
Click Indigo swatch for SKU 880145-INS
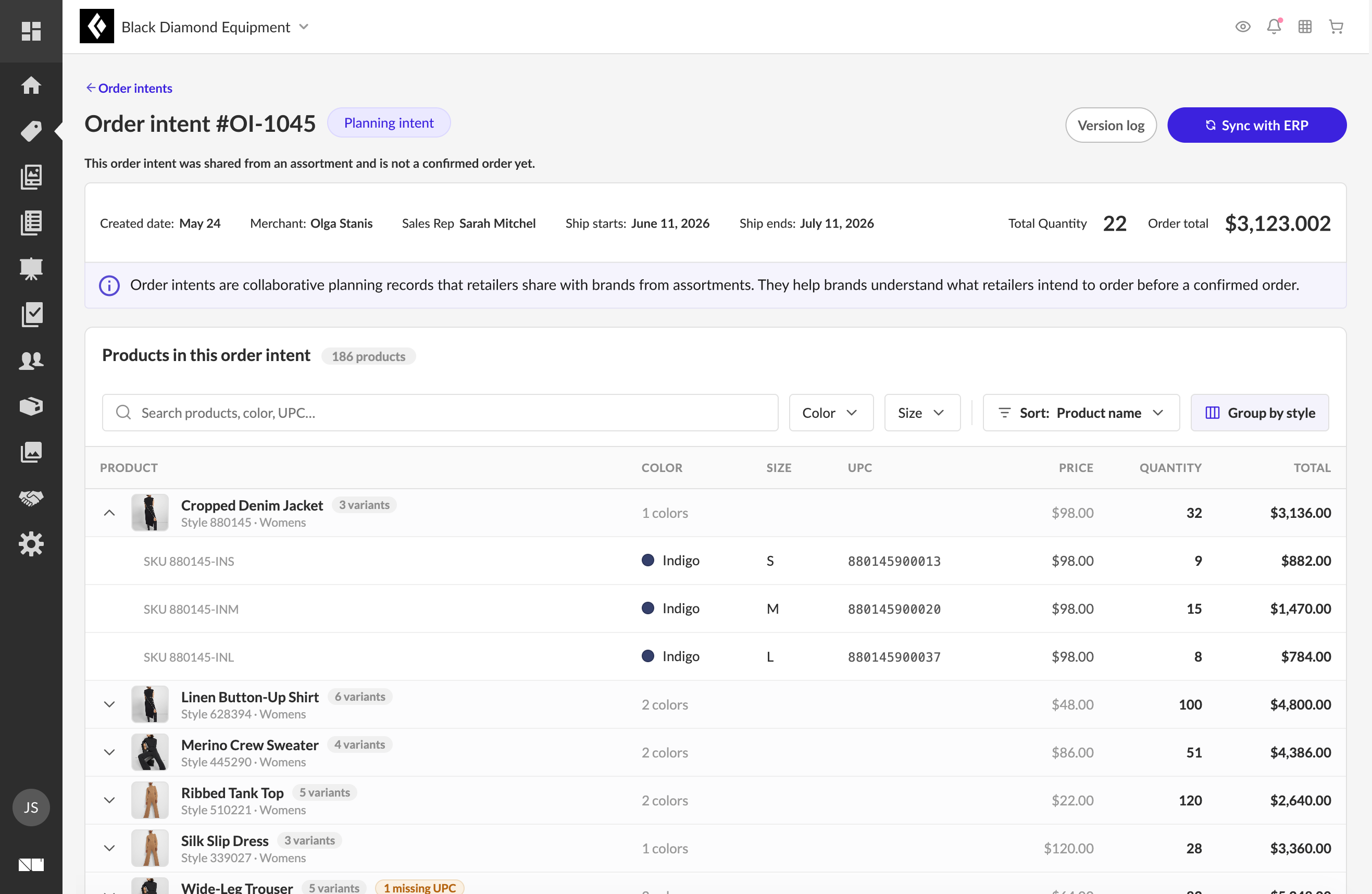pyautogui.click(x=648, y=560)
